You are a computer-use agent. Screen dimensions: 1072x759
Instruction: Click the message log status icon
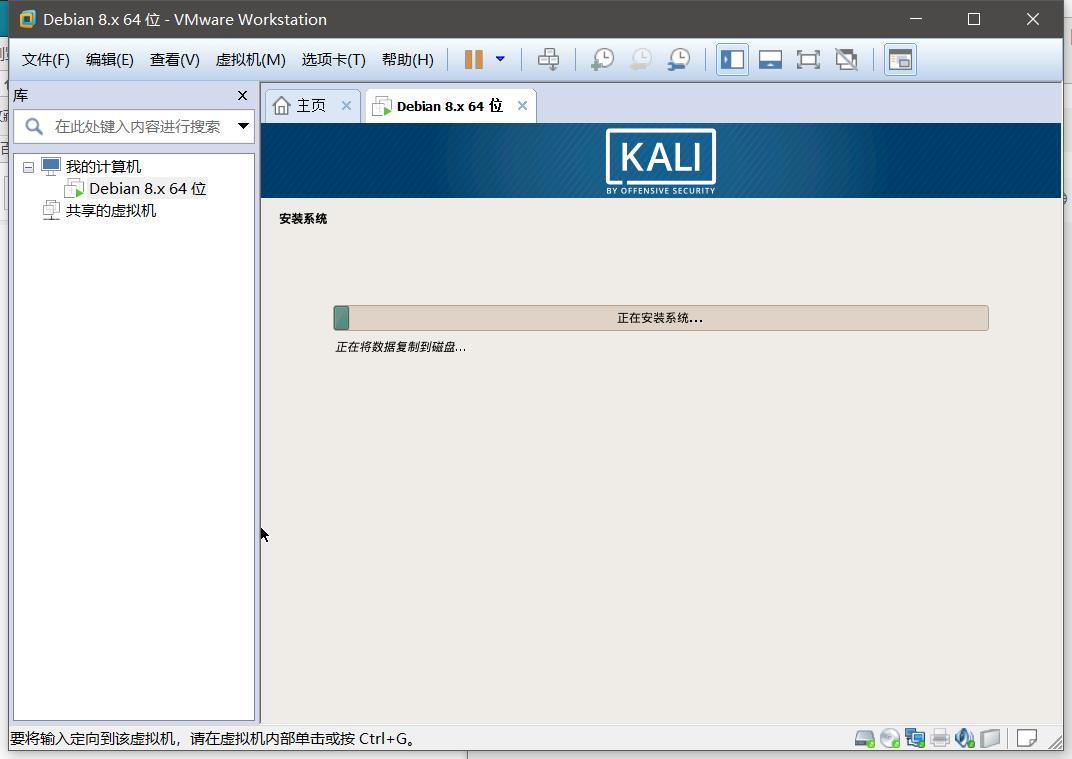(x=1027, y=738)
